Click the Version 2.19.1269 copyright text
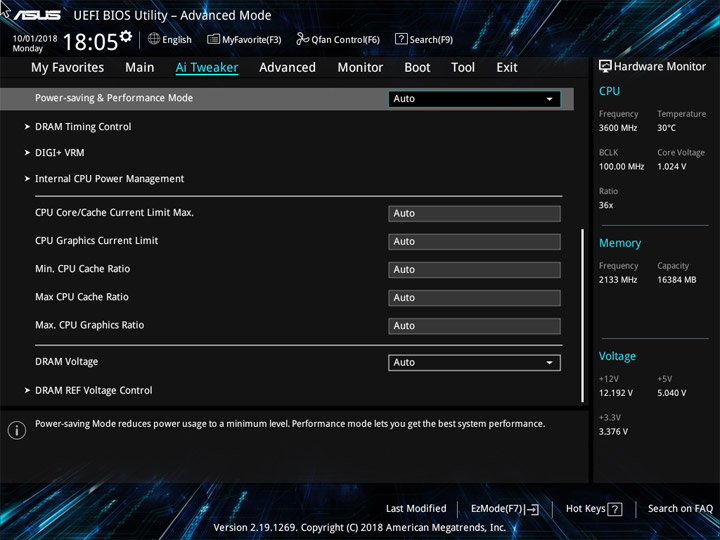The height and width of the screenshot is (540, 720). click(360, 528)
